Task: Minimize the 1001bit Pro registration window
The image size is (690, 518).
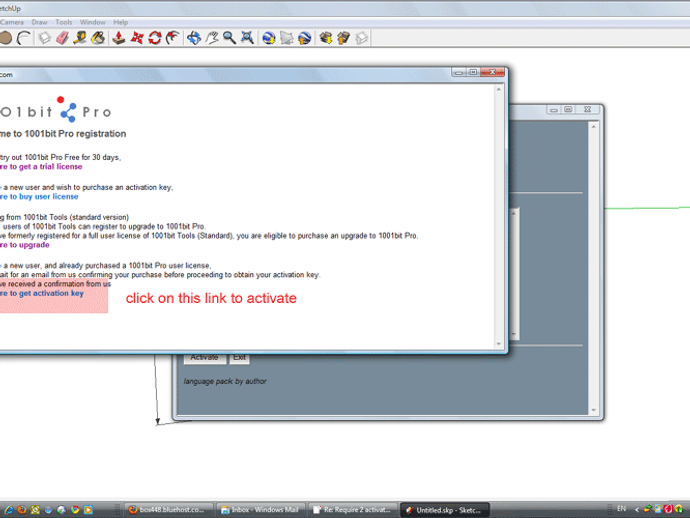Action: (459, 72)
